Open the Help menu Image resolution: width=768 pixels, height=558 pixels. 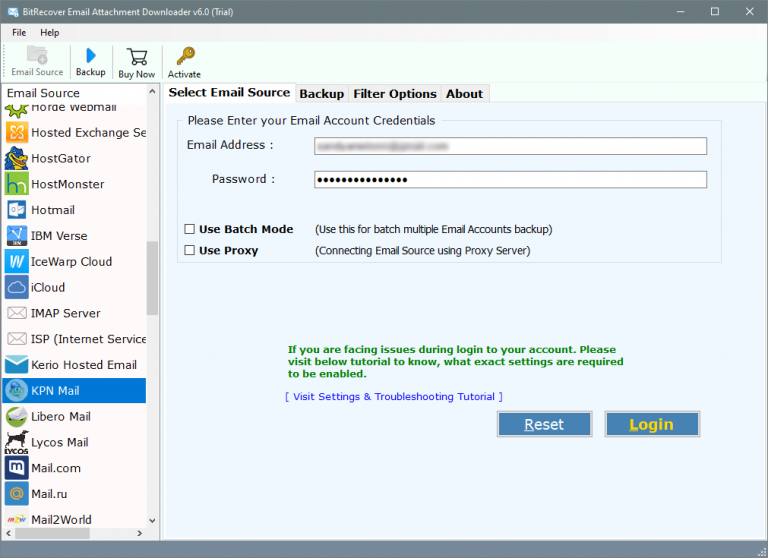[x=50, y=33]
